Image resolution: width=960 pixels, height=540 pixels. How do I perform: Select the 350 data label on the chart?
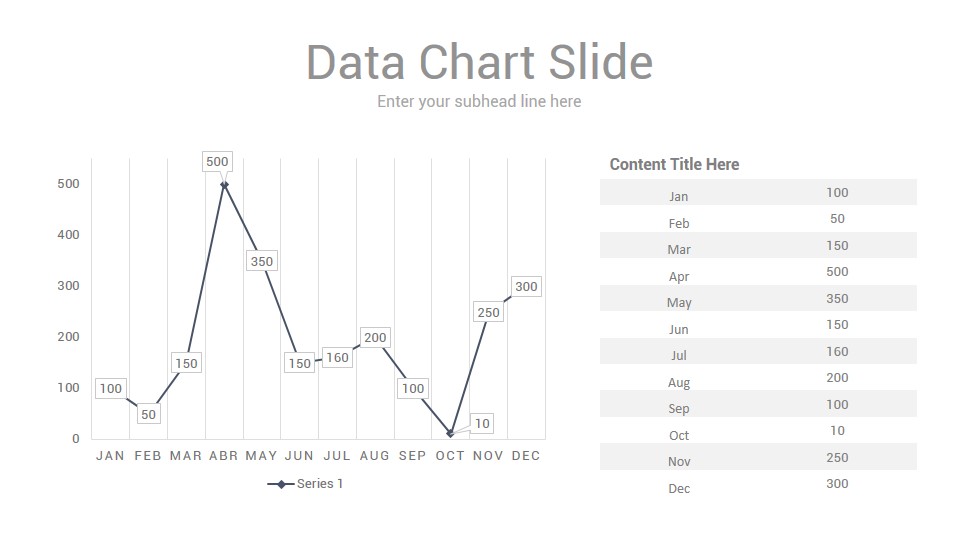261,261
